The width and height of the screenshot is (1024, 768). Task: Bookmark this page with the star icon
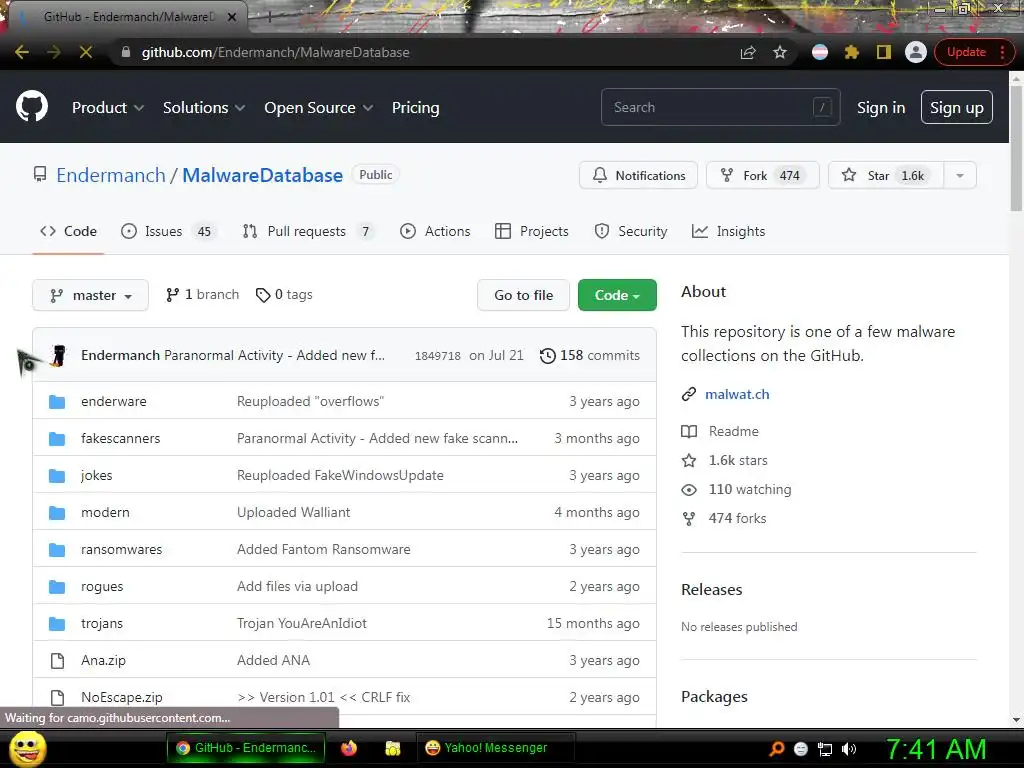pos(780,52)
